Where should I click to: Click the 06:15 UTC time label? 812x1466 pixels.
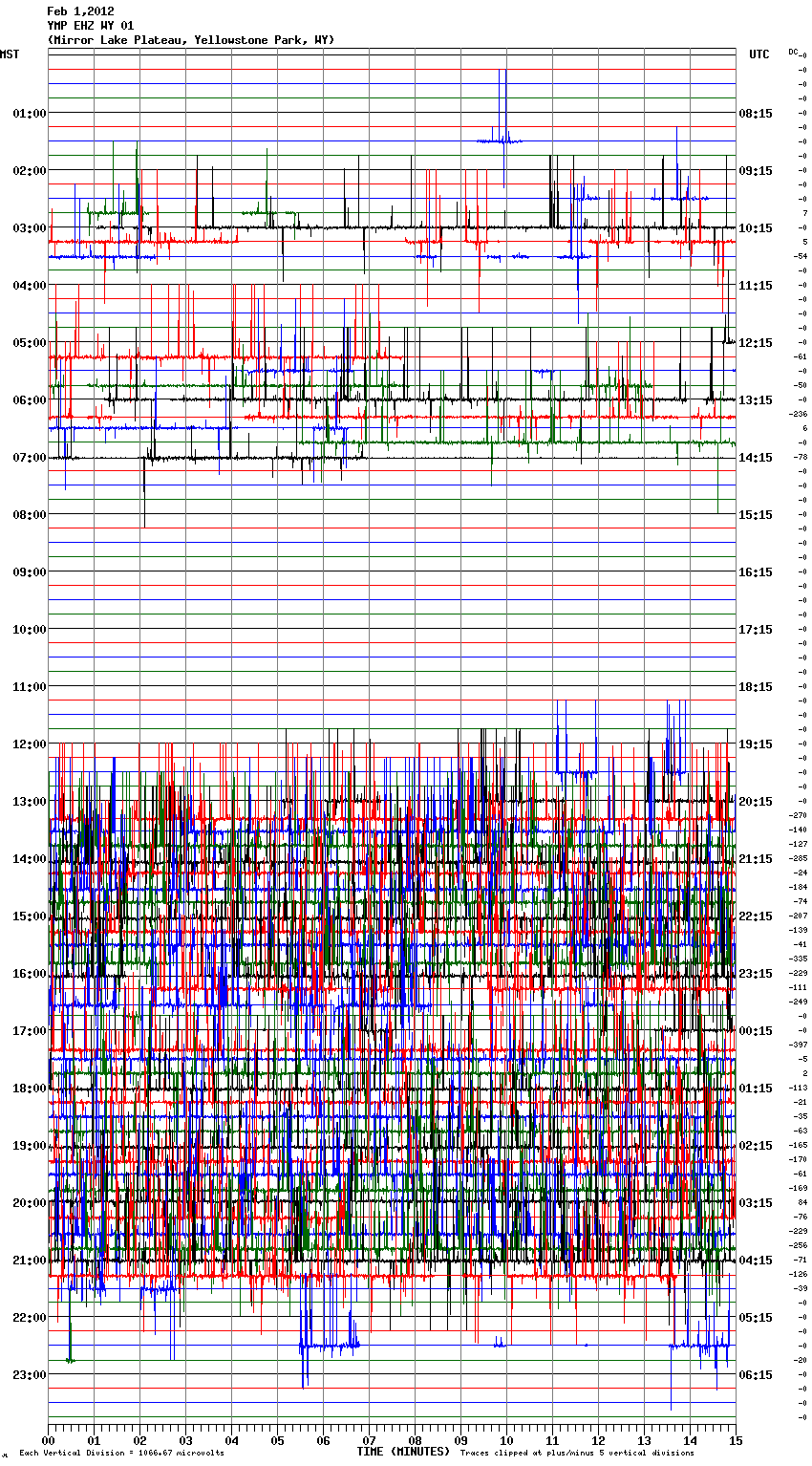coord(756,1375)
